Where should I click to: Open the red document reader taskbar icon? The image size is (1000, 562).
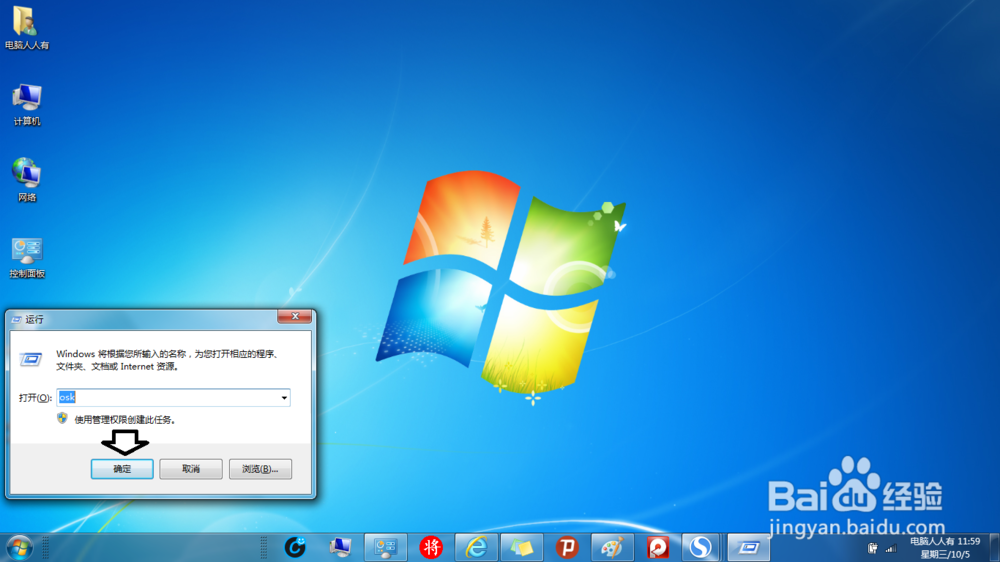(x=658, y=547)
